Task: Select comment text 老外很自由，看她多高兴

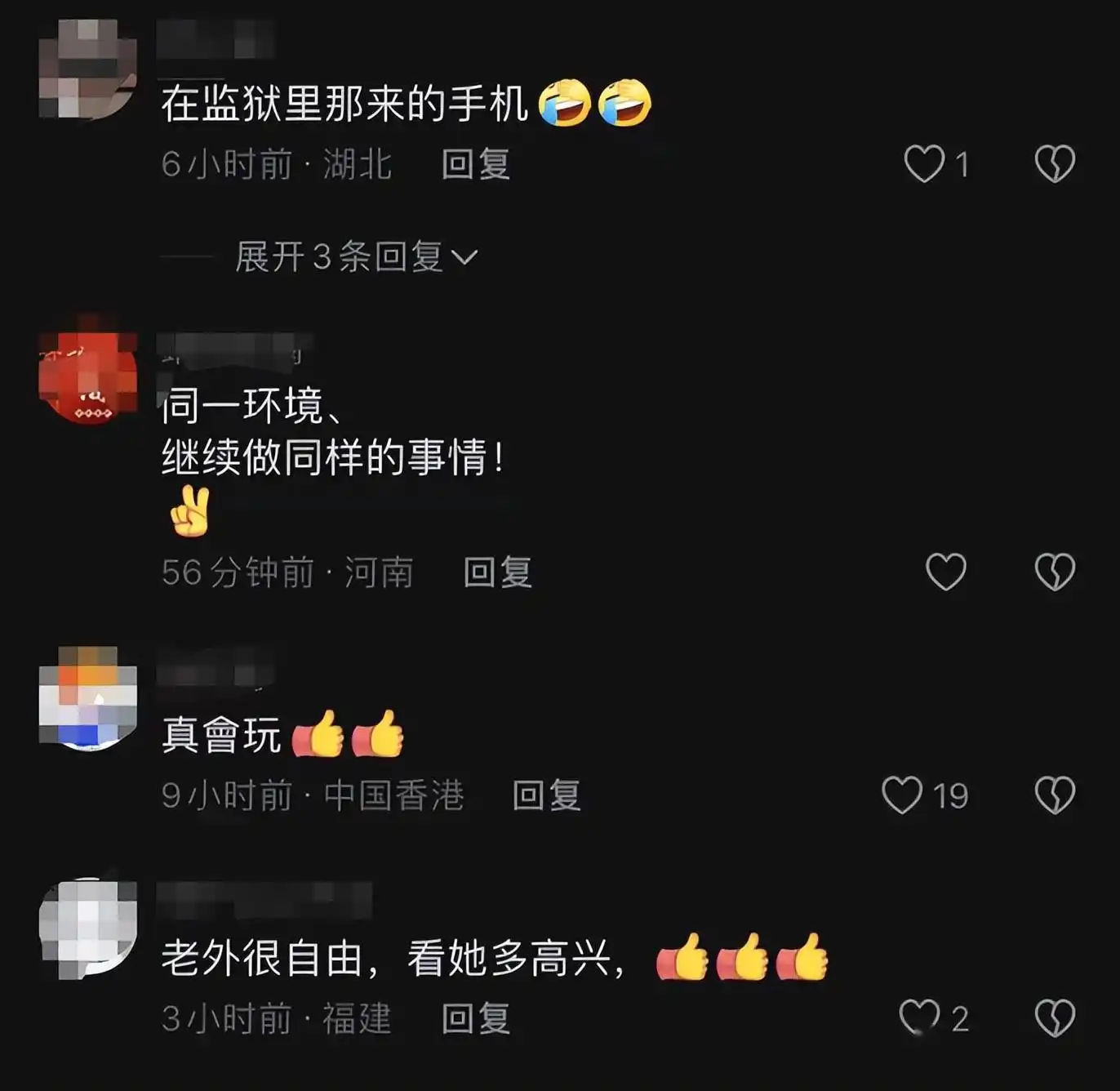Action: click(393, 958)
